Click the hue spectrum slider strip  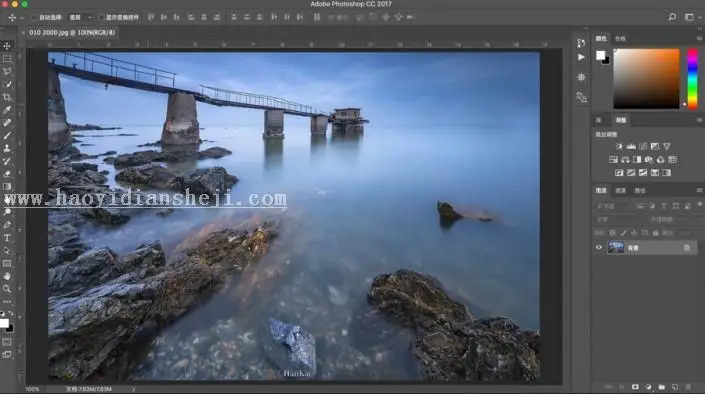[692, 79]
